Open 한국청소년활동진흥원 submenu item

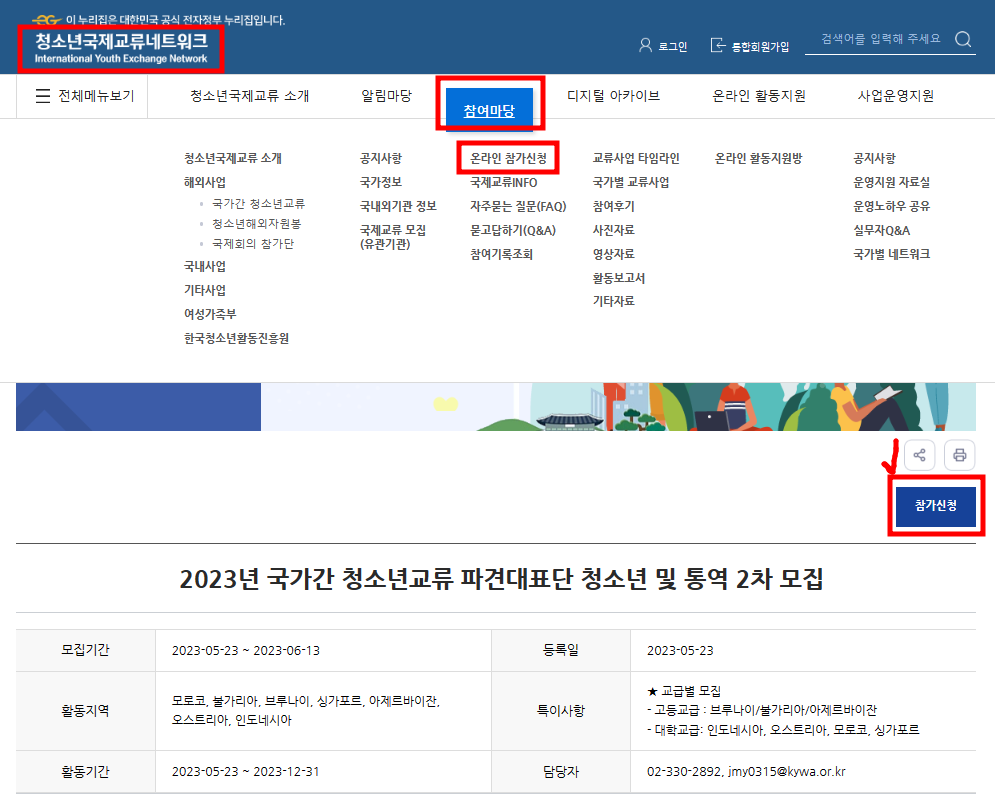tap(237, 338)
